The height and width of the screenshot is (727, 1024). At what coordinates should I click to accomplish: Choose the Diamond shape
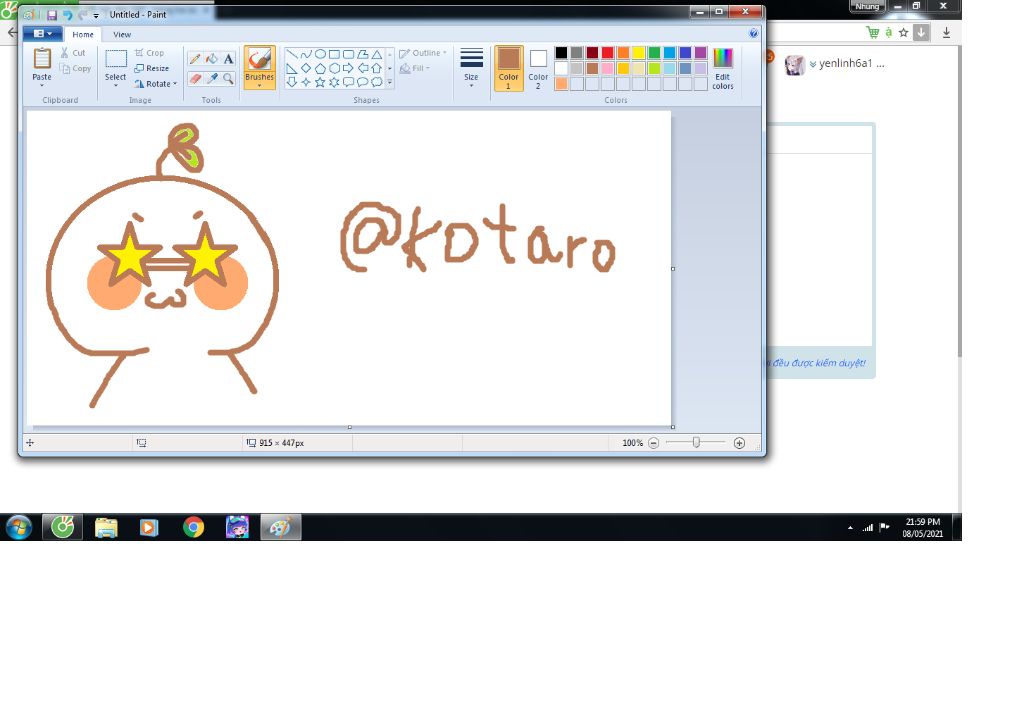click(x=306, y=68)
